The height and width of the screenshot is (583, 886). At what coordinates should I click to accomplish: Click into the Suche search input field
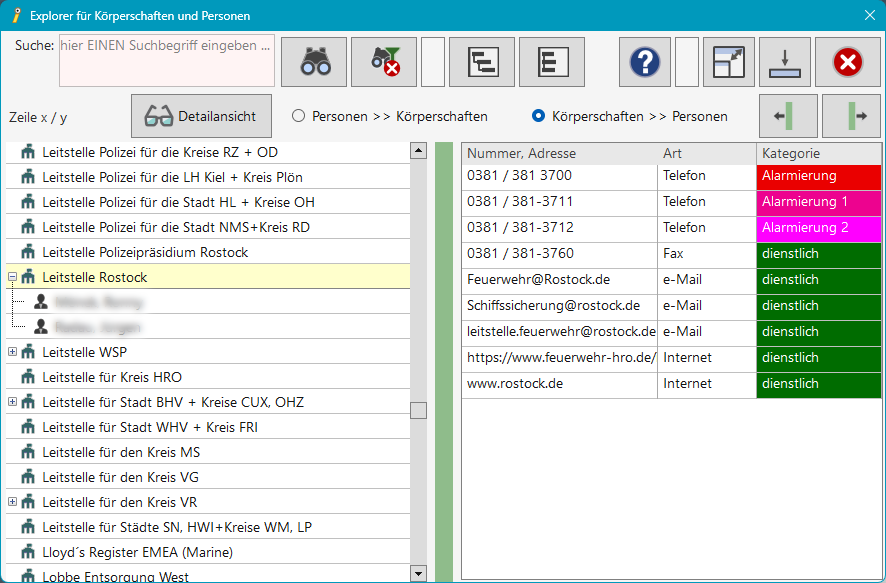(166, 62)
